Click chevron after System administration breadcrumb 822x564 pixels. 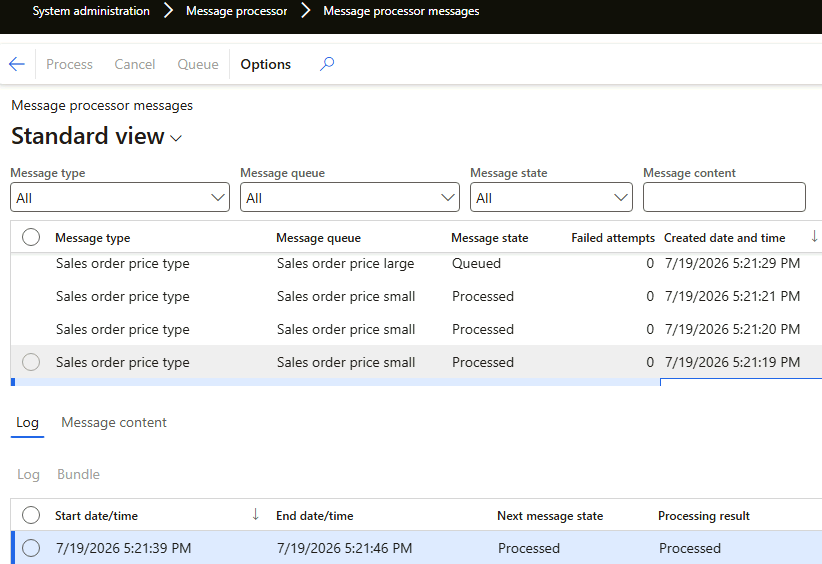(168, 10)
